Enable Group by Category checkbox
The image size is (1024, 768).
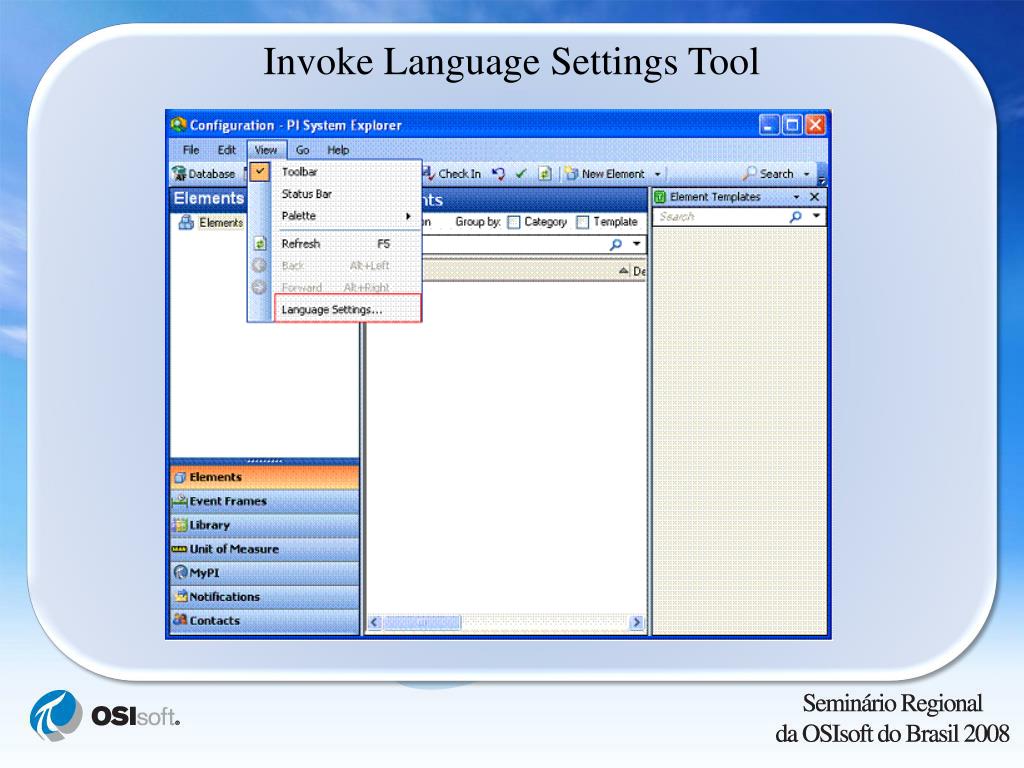click(x=514, y=223)
